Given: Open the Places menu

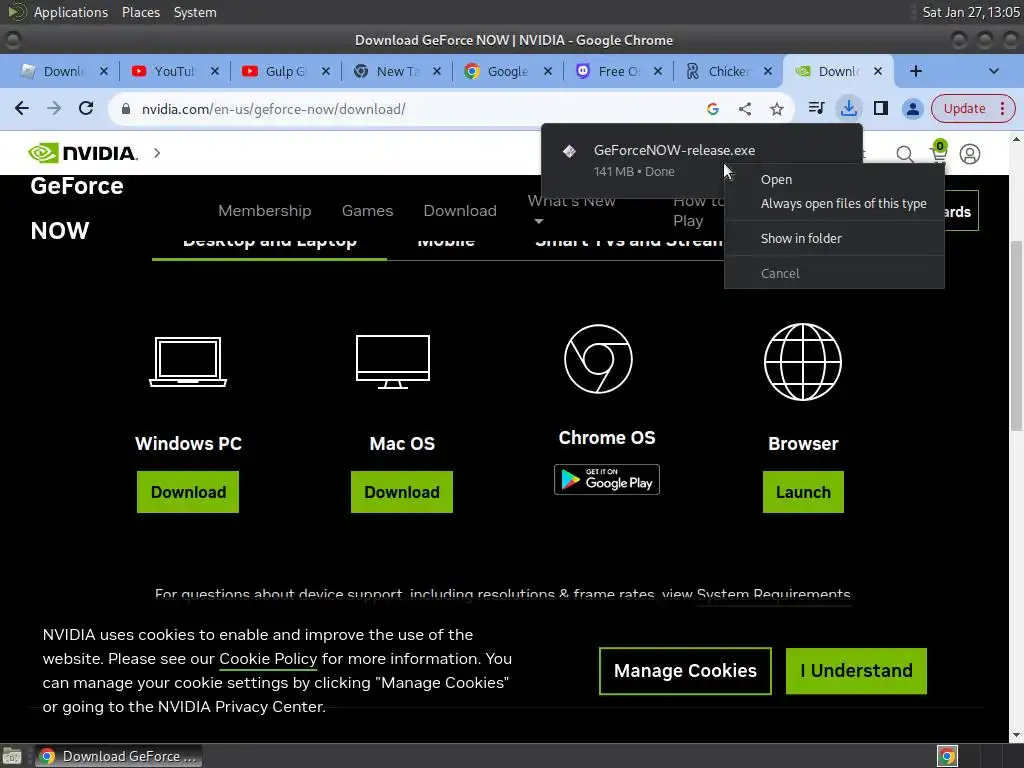Looking at the screenshot, I should [140, 12].
